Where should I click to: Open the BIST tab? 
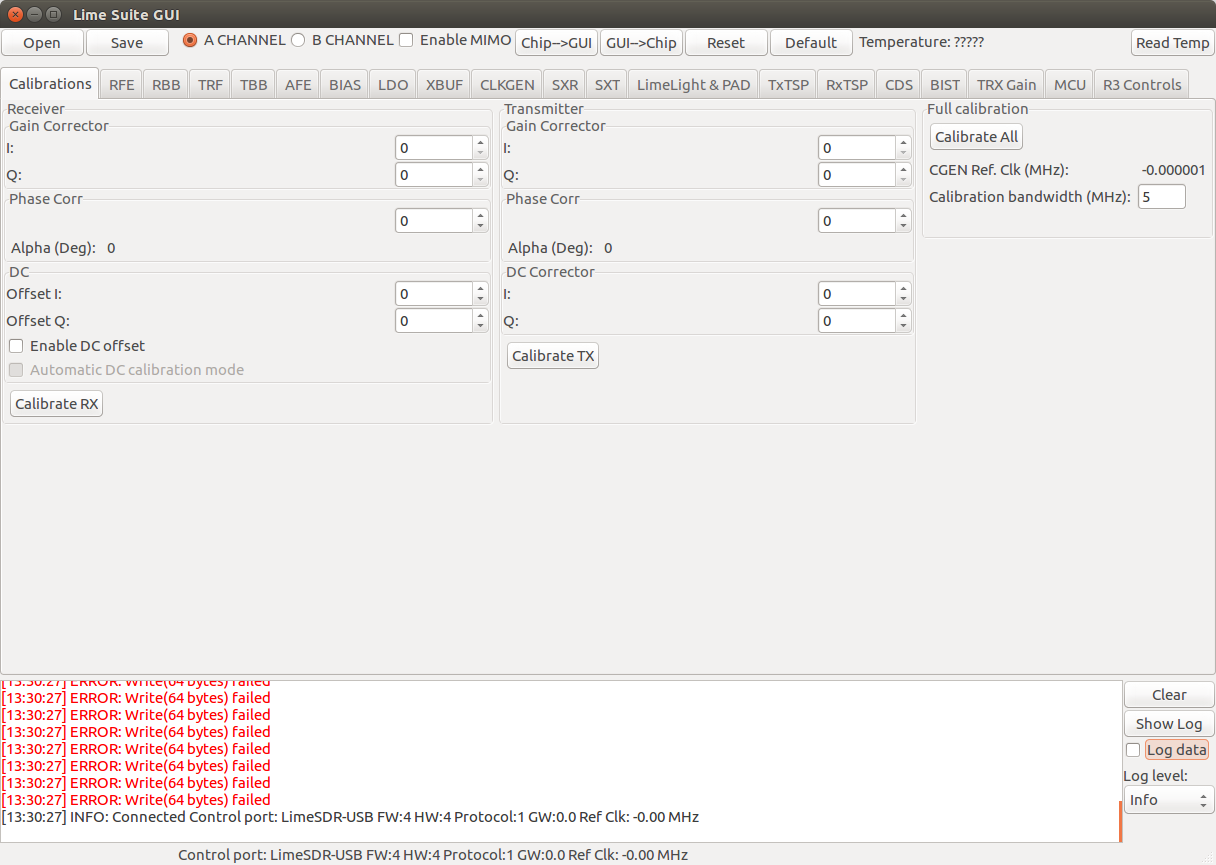[945, 85]
